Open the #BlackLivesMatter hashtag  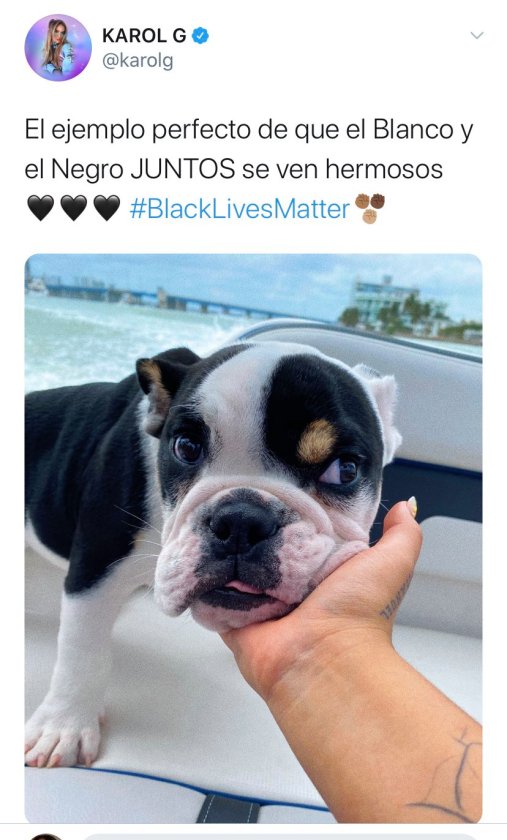pyautogui.click(x=240, y=208)
